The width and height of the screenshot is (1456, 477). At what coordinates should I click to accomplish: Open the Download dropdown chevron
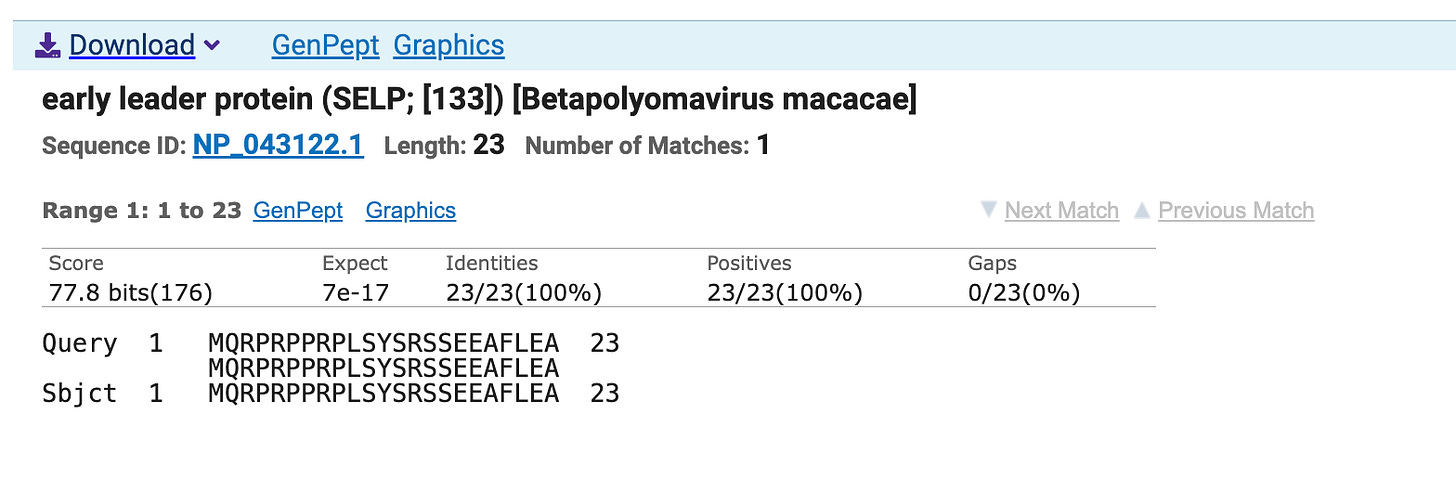(x=211, y=46)
